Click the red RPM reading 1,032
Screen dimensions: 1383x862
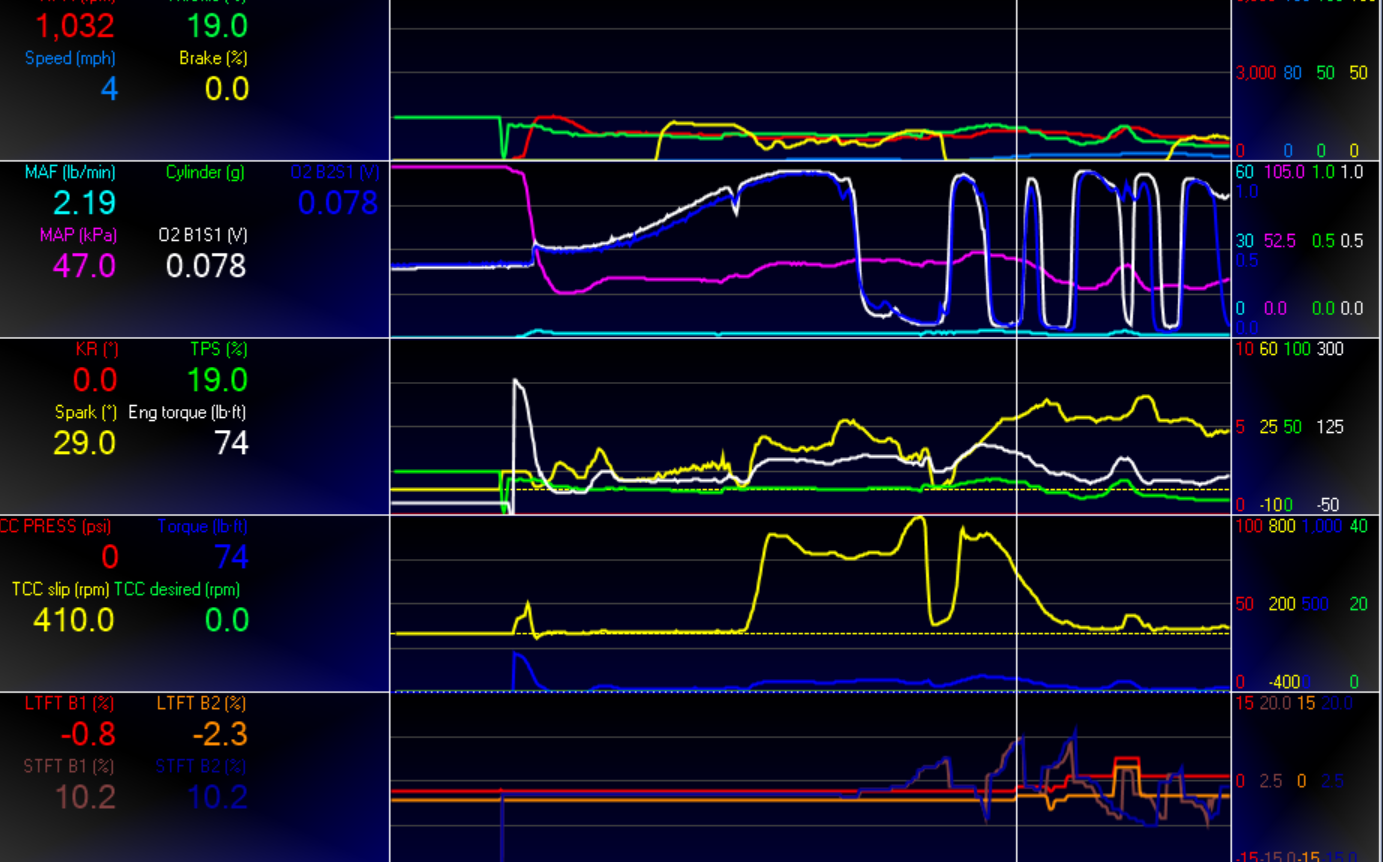pyautogui.click(x=76, y=25)
